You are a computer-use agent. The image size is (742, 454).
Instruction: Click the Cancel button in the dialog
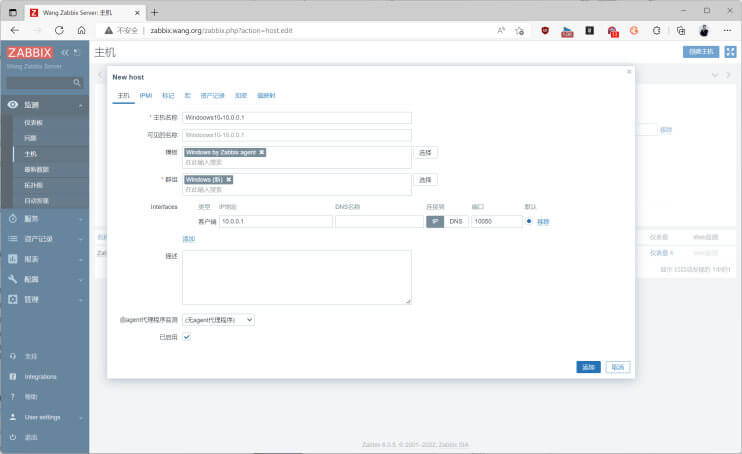click(x=618, y=367)
